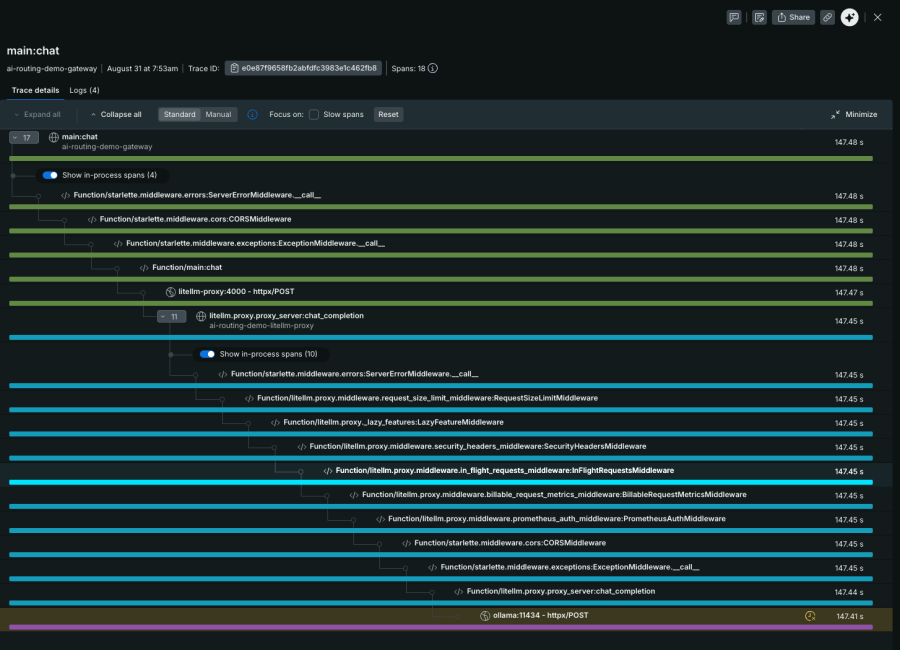Click code icon of PrometheusAuthMiddleware span
The height and width of the screenshot is (650, 900).
pyautogui.click(x=380, y=519)
